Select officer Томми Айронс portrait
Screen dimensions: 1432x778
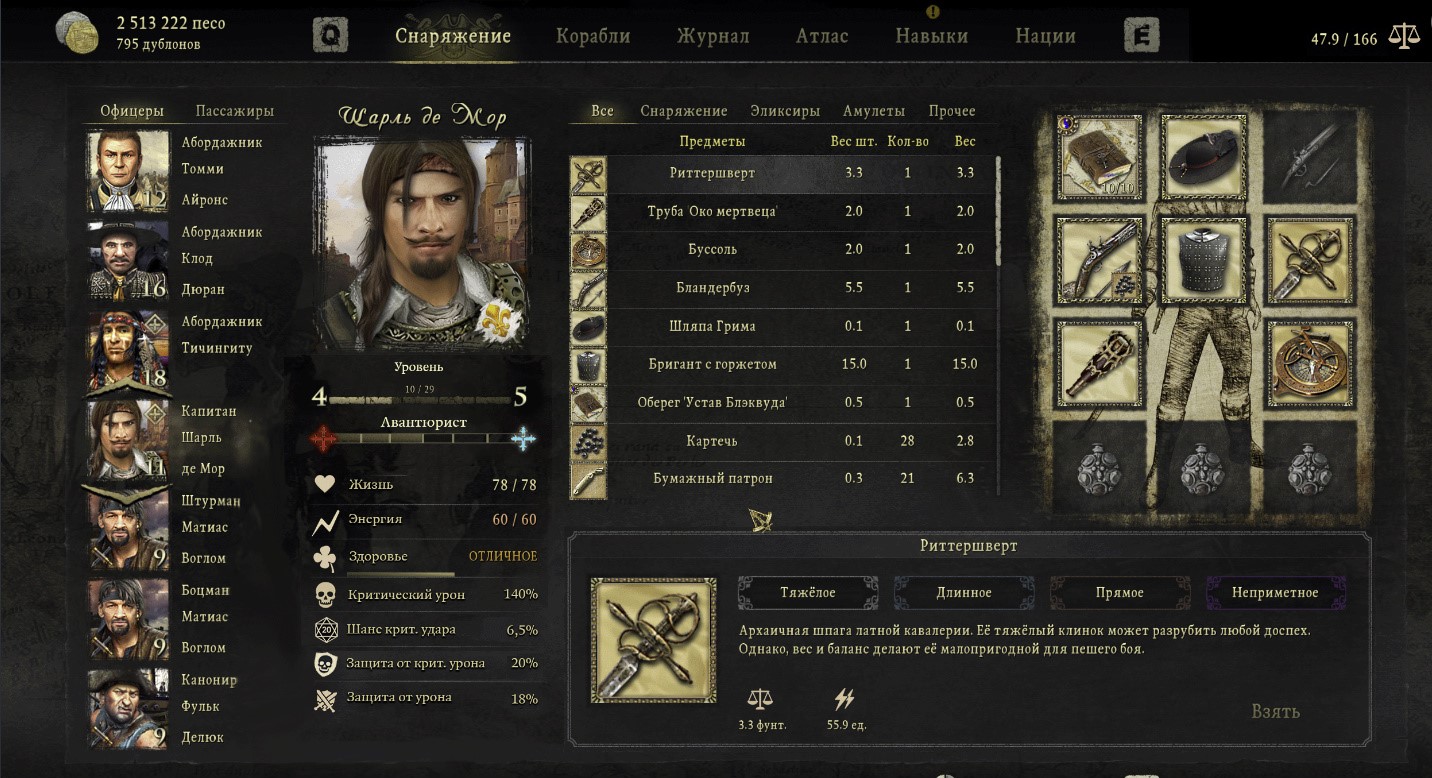point(128,171)
